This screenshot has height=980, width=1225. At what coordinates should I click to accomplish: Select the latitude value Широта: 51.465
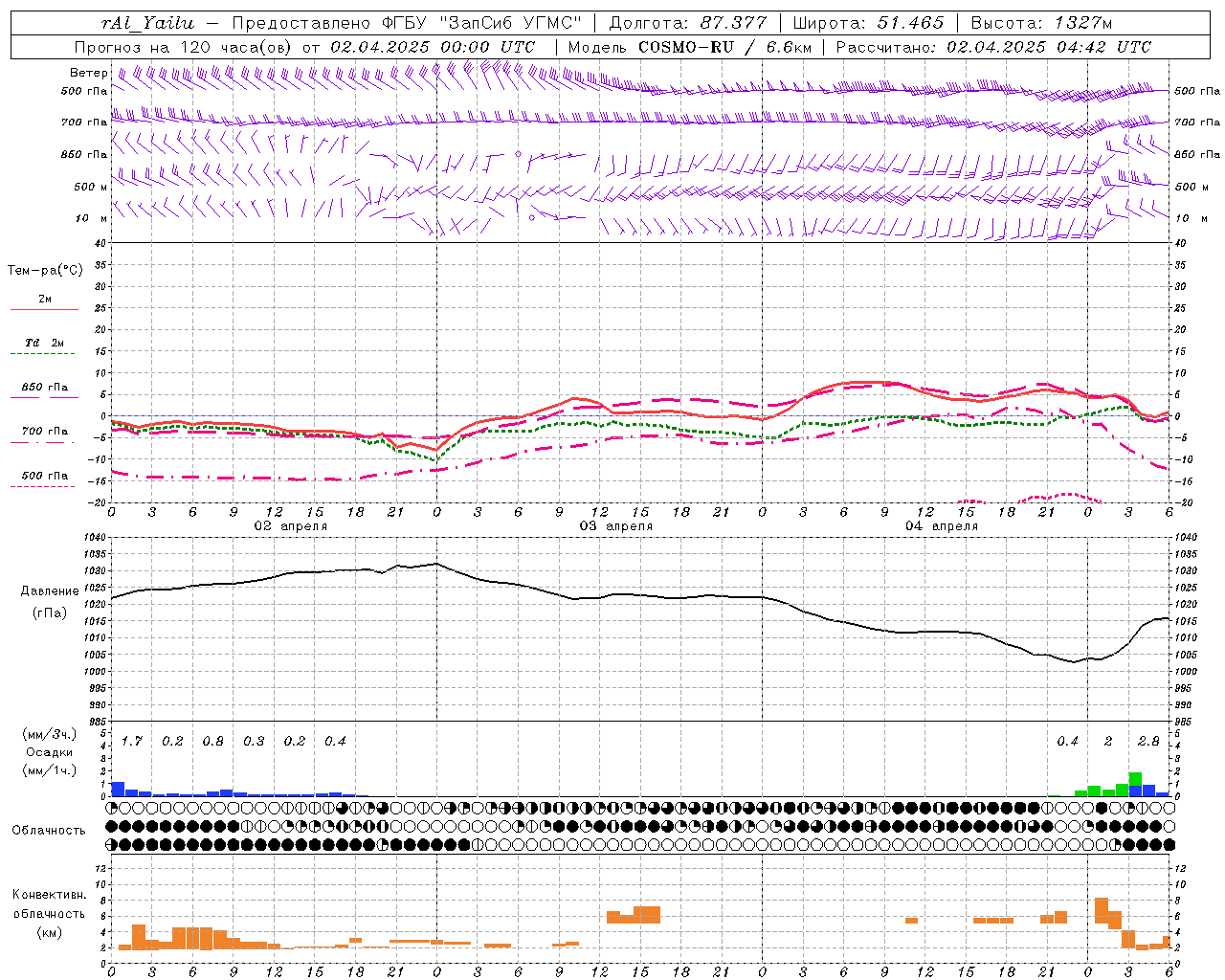pyautogui.click(x=868, y=23)
